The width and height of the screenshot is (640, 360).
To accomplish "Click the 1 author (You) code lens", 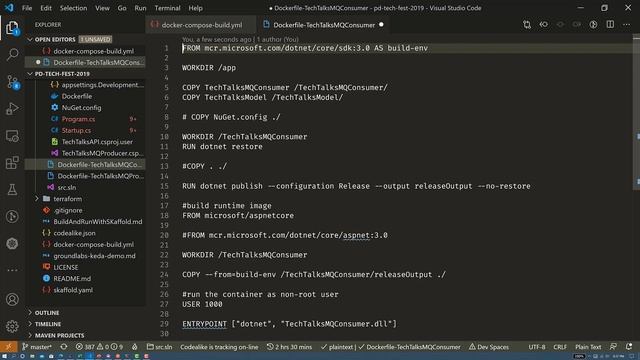I will (x=278, y=40).
